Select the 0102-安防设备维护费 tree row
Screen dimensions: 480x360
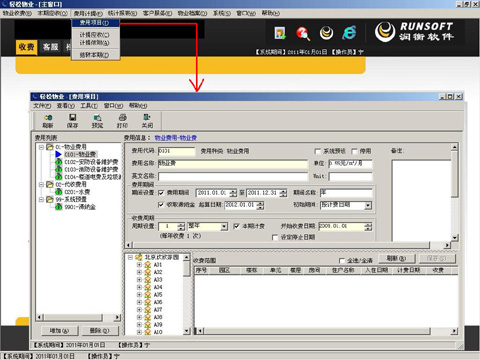(91, 162)
